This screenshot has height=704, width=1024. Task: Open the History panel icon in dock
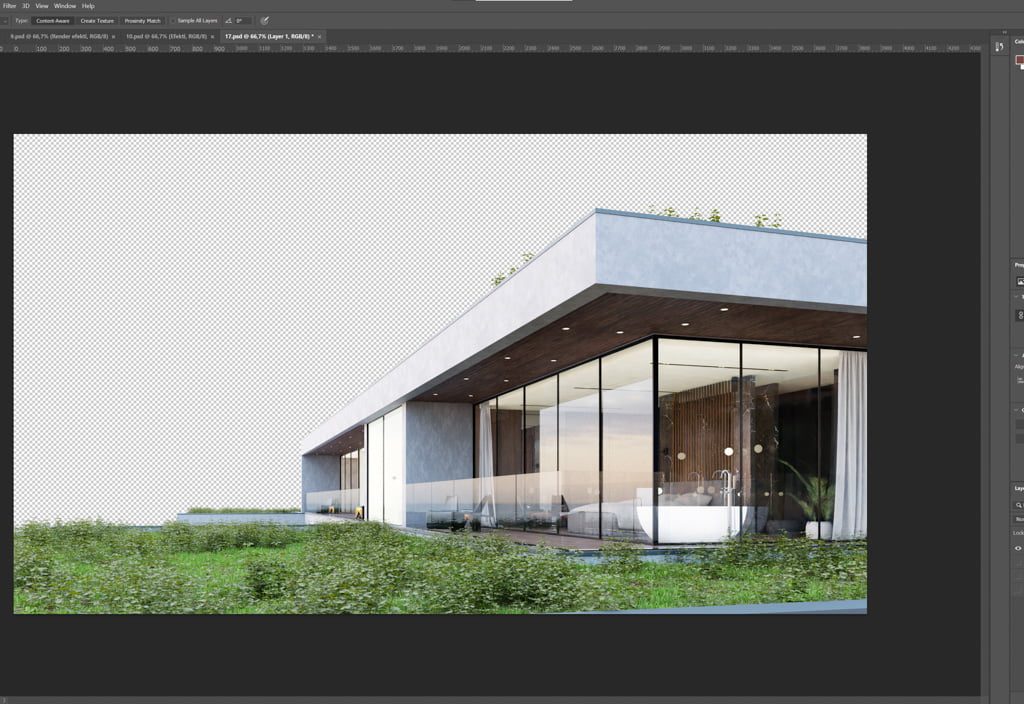click(x=999, y=47)
